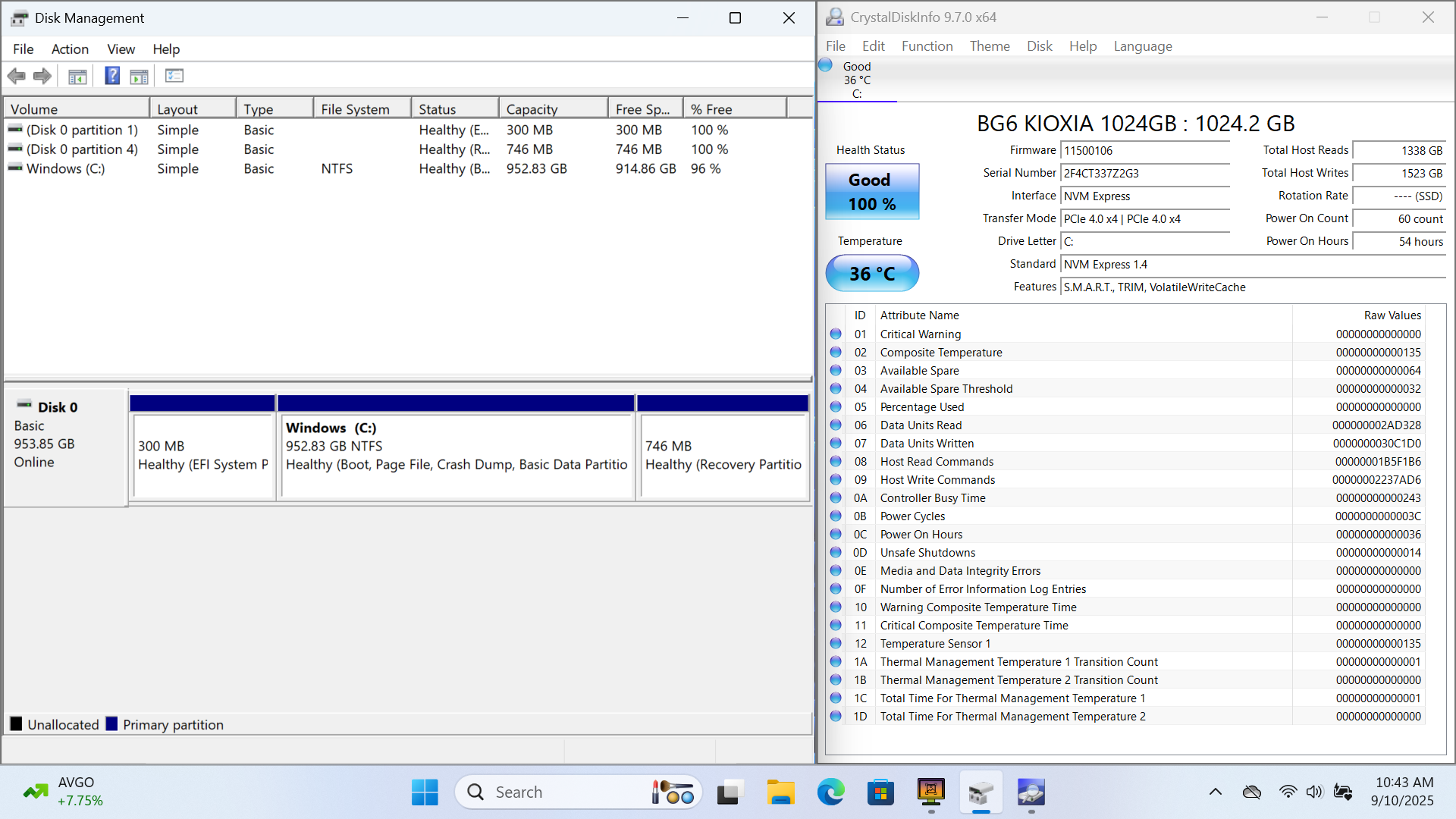Click the taskbar Search box

click(x=579, y=792)
